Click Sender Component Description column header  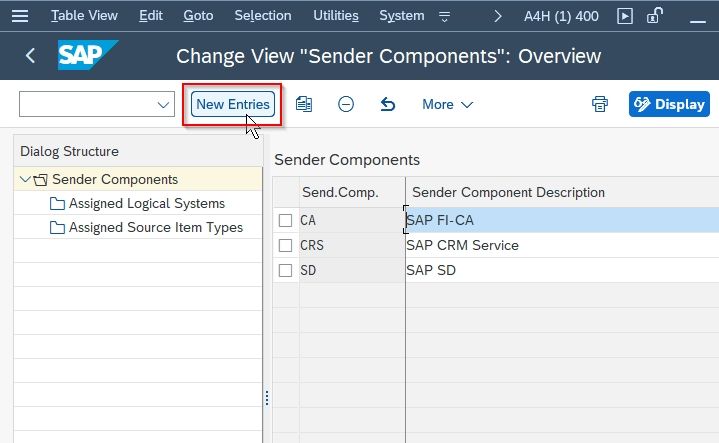point(562,192)
